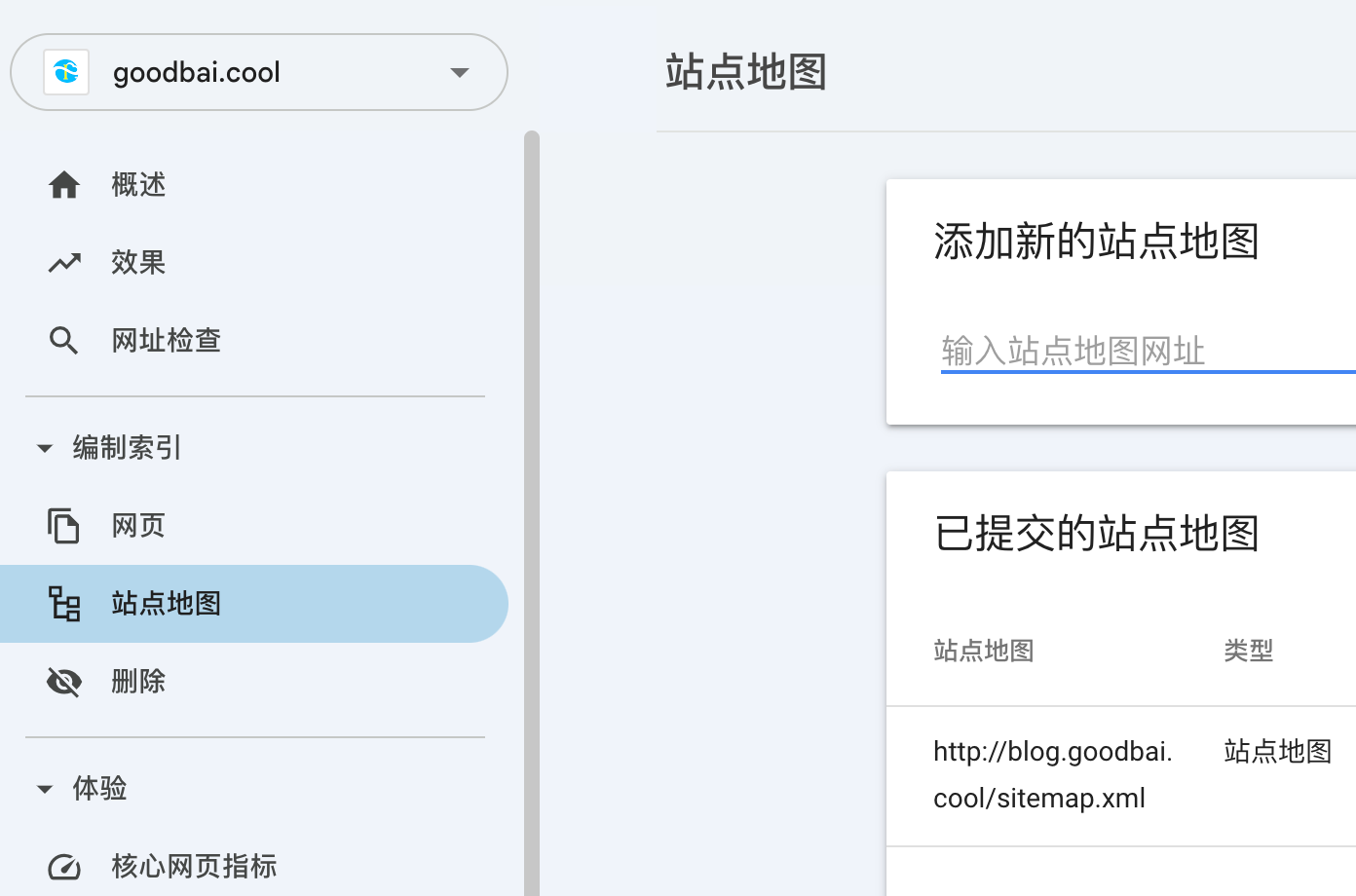Click the home icon beside 概述
Screen dimensions: 1356x896
[64, 184]
